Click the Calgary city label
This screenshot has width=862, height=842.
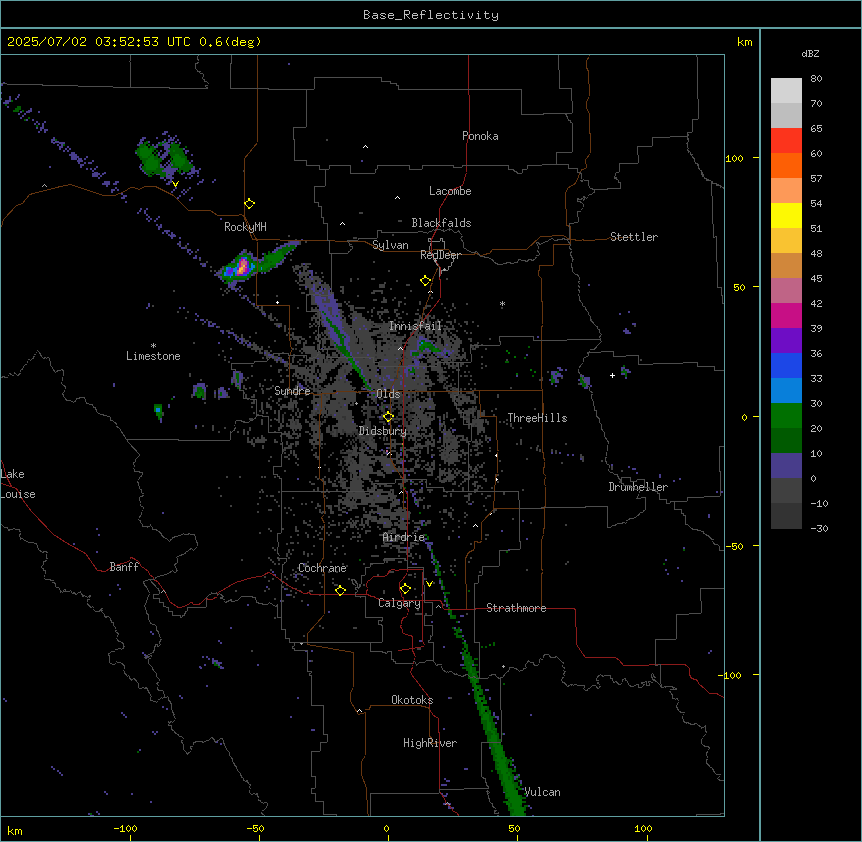pos(399,603)
